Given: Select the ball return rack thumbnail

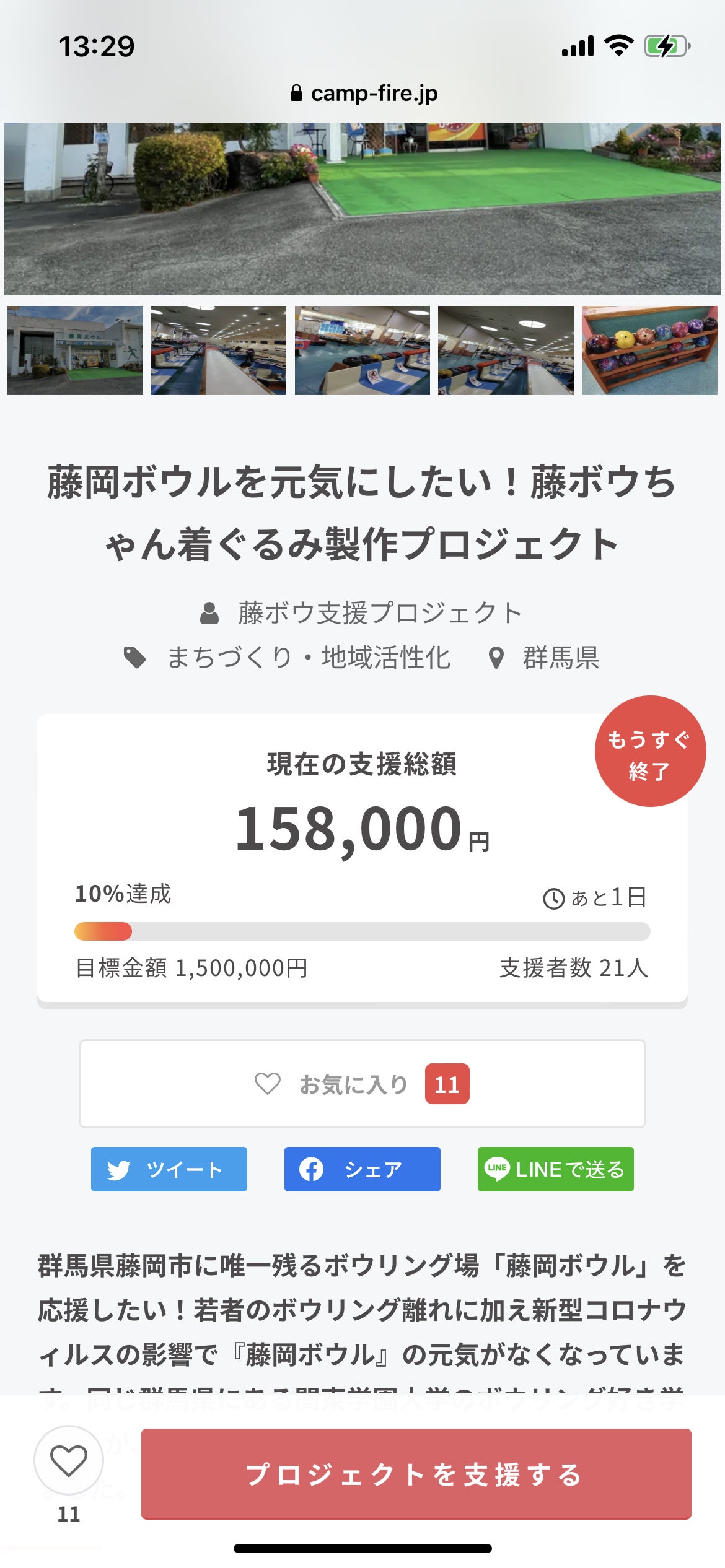Looking at the screenshot, I should pos(362,351).
